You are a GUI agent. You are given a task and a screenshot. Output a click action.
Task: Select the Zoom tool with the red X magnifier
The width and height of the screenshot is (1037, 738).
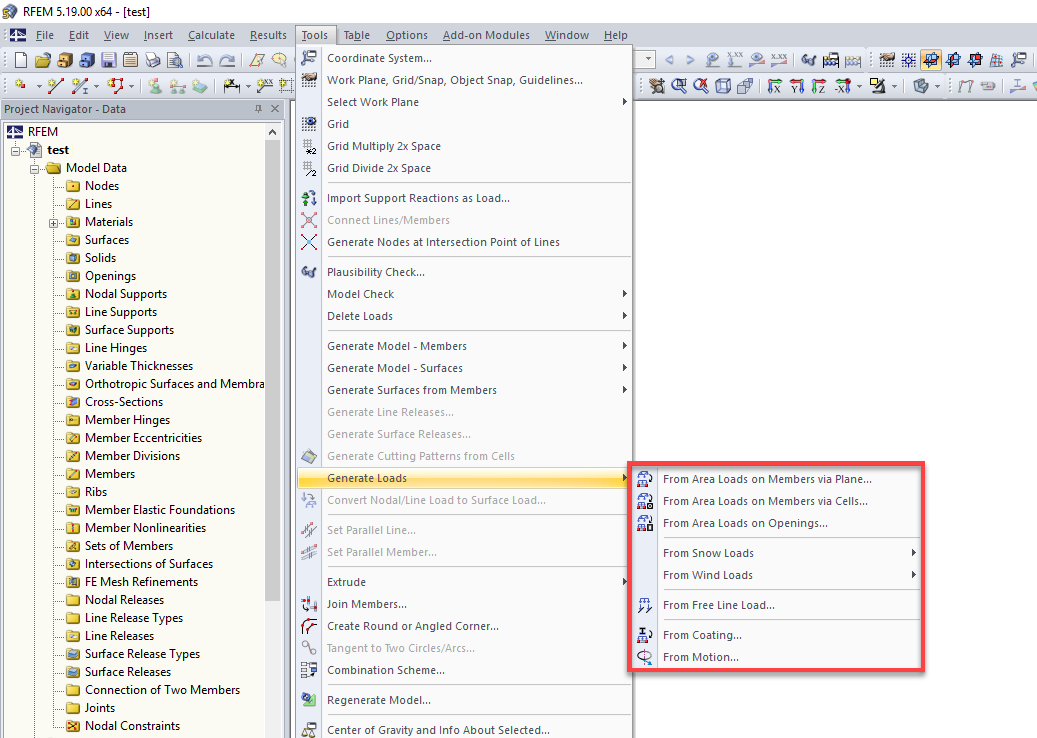pyautogui.click(x=703, y=86)
